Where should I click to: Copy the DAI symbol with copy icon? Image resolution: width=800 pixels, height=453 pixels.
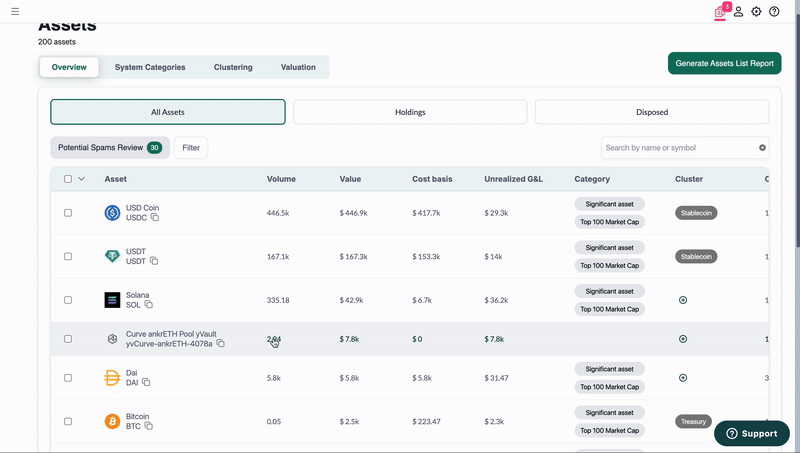pyautogui.click(x=146, y=382)
